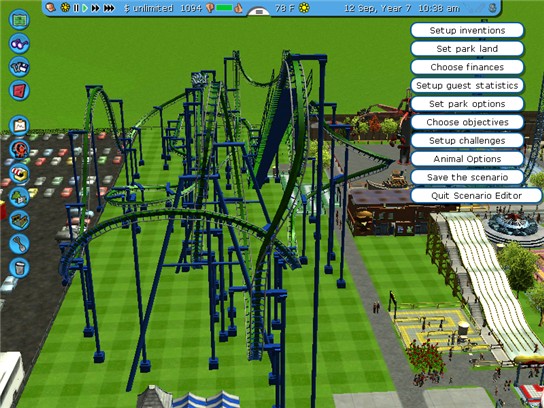Collapse the top status bar handle
Image resolution: width=544 pixels, height=408 pixels.
pos(258,11)
